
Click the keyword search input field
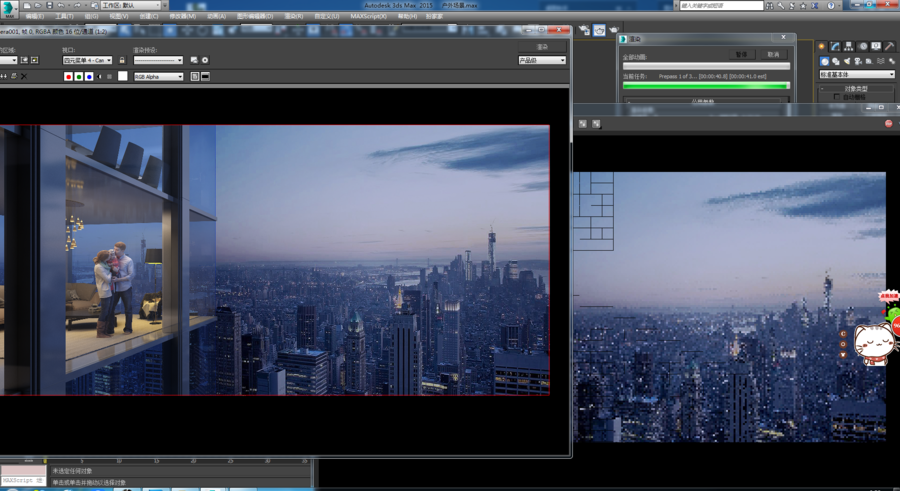tap(721, 5)
